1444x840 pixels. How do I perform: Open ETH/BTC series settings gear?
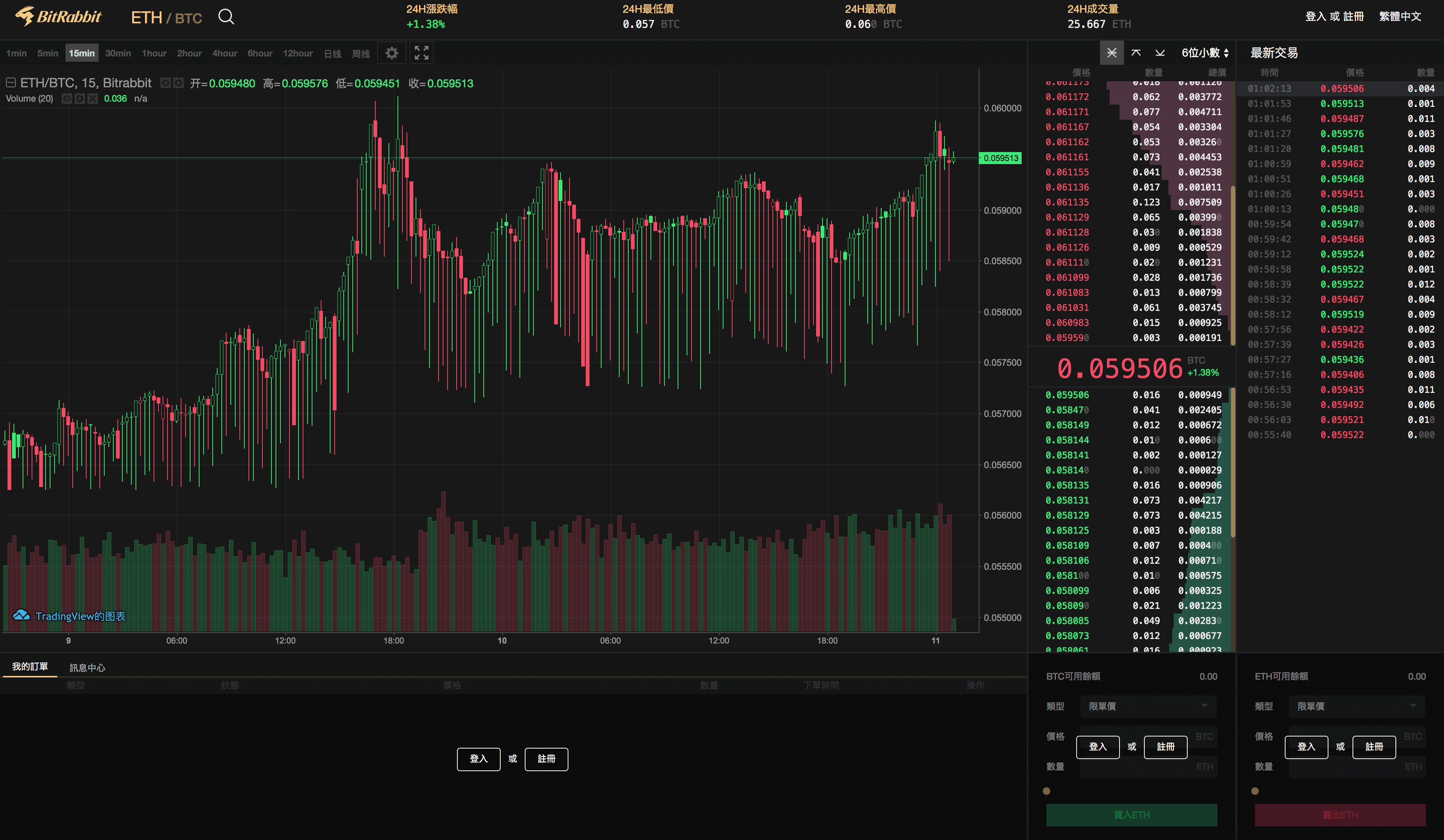179,83
